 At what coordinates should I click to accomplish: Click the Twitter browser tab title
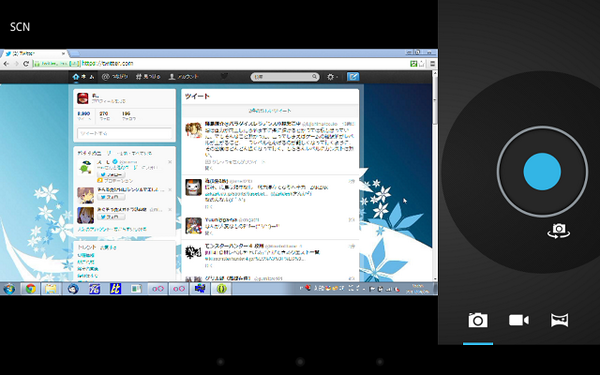pyautogui.click(x=24, y=54)
